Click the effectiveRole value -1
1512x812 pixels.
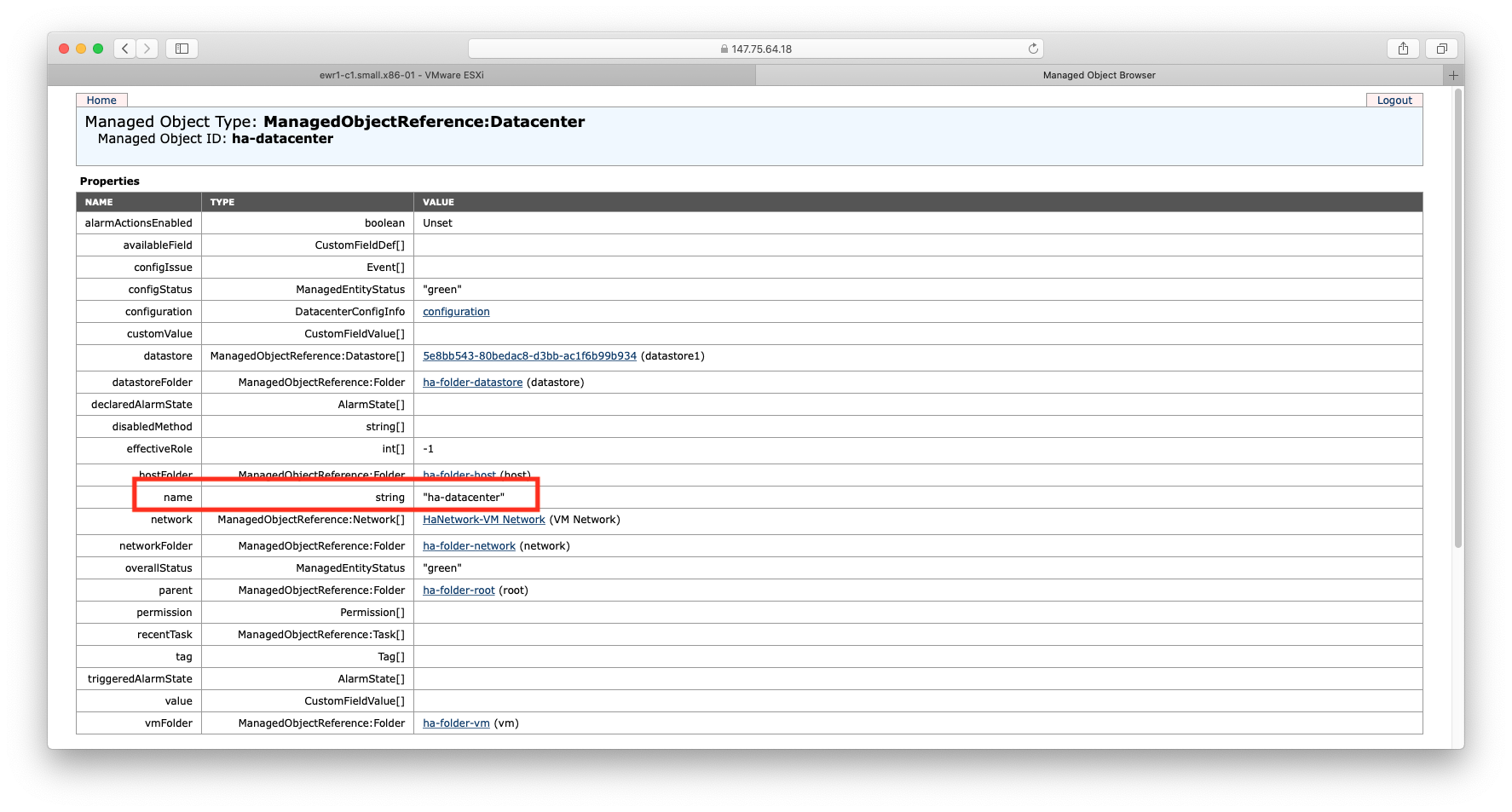point(428,449)
